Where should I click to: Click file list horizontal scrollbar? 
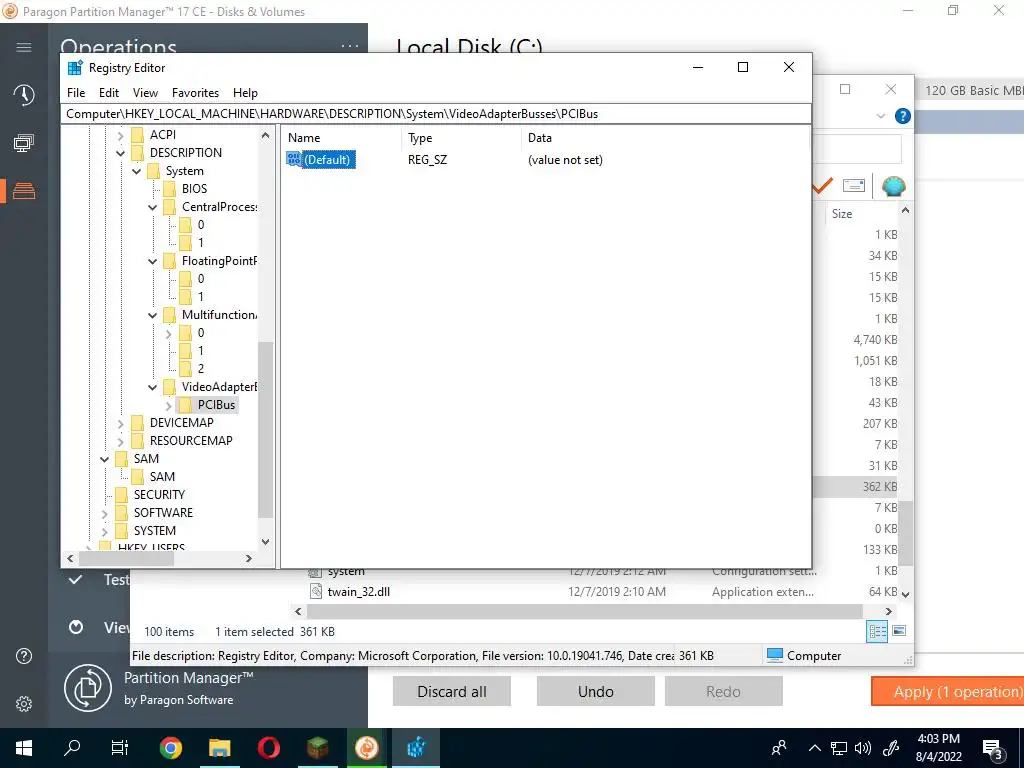click(x=584, y=611)
